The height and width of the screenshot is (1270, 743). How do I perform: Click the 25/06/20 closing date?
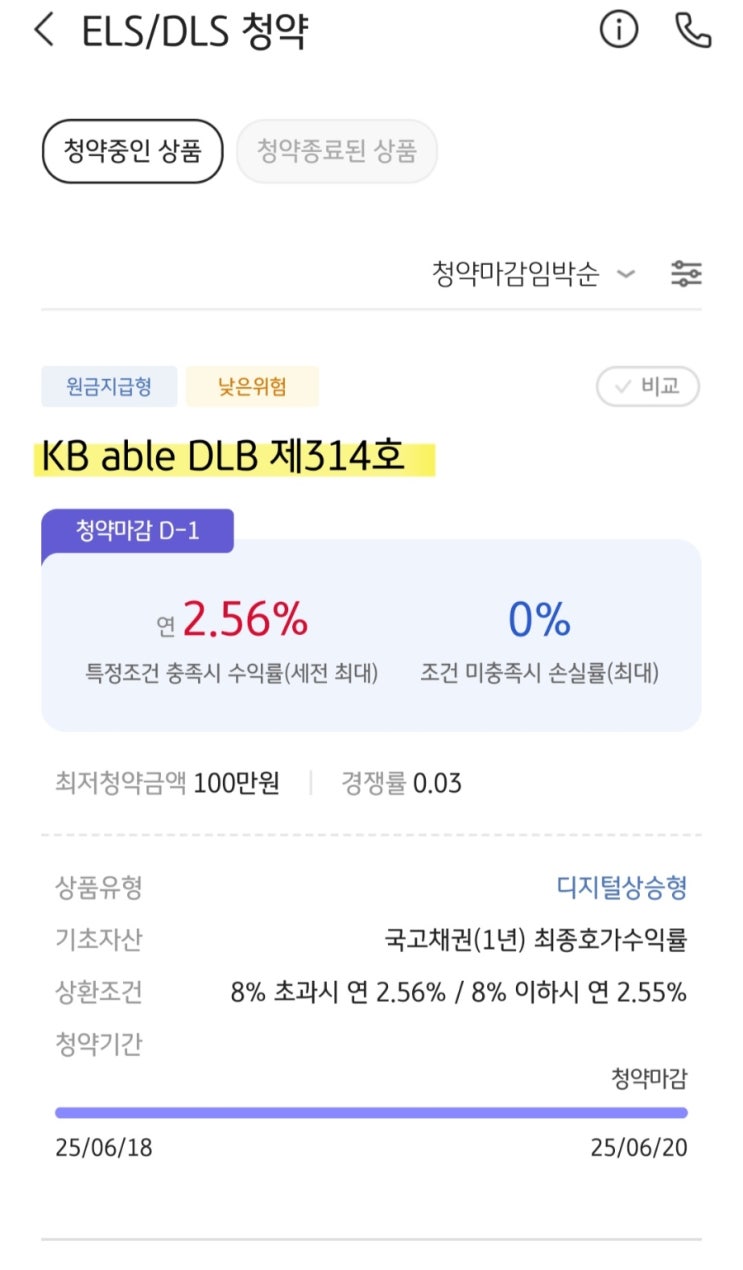click(638, 1148)
